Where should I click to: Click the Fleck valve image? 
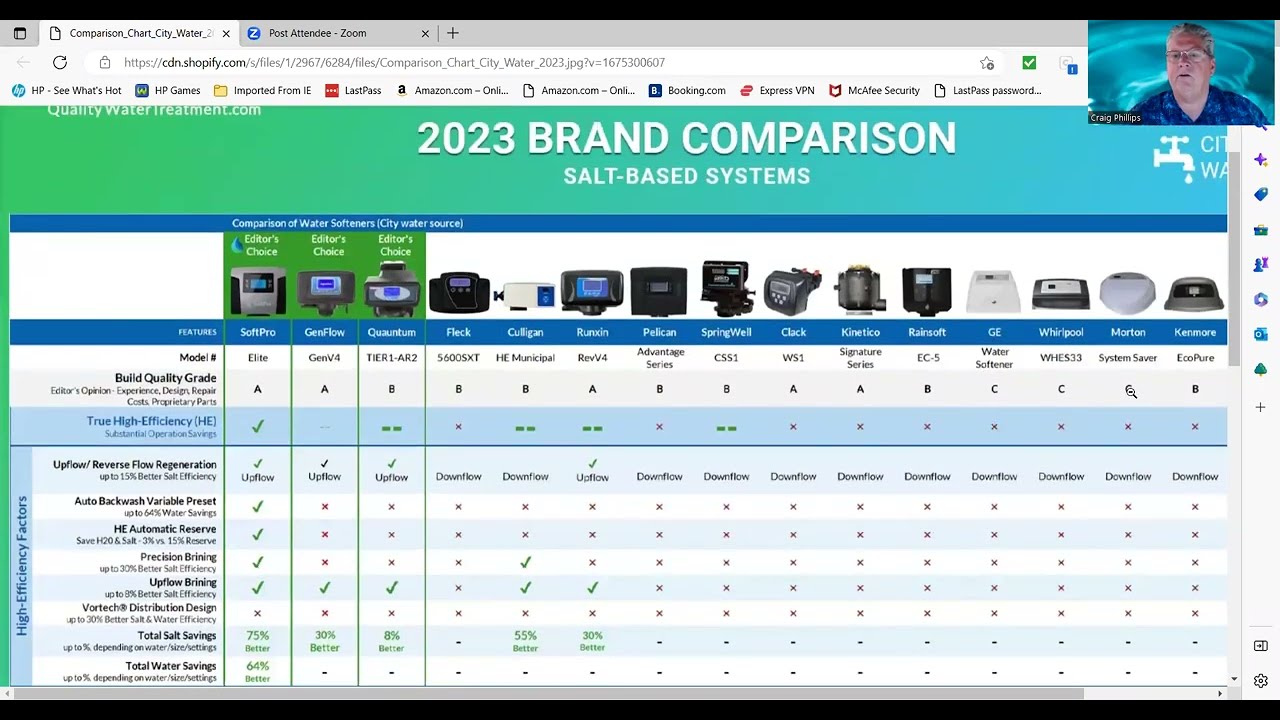[x=459, y=292]
